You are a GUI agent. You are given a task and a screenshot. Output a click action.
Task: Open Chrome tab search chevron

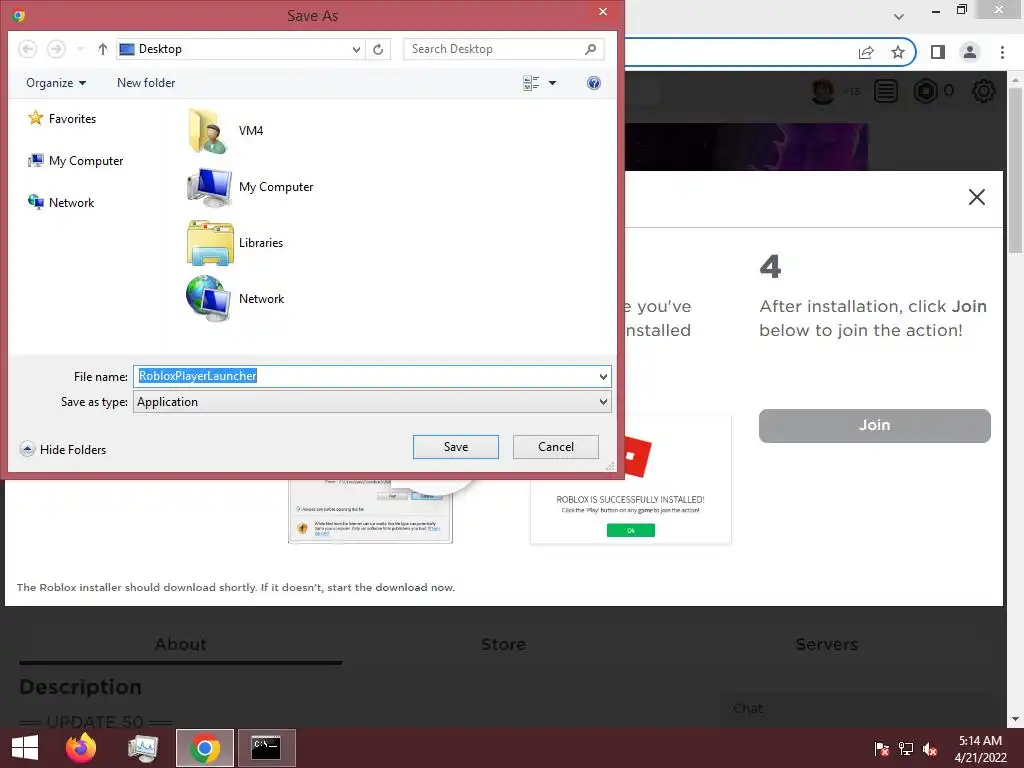(x=899, y=16)
